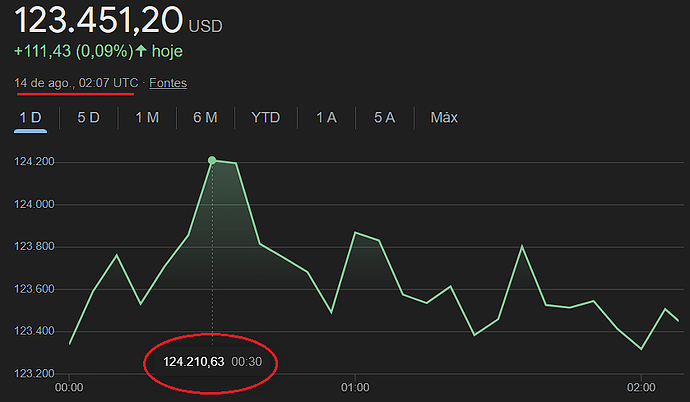Click the 02:00 time axis label

[641, 387]
